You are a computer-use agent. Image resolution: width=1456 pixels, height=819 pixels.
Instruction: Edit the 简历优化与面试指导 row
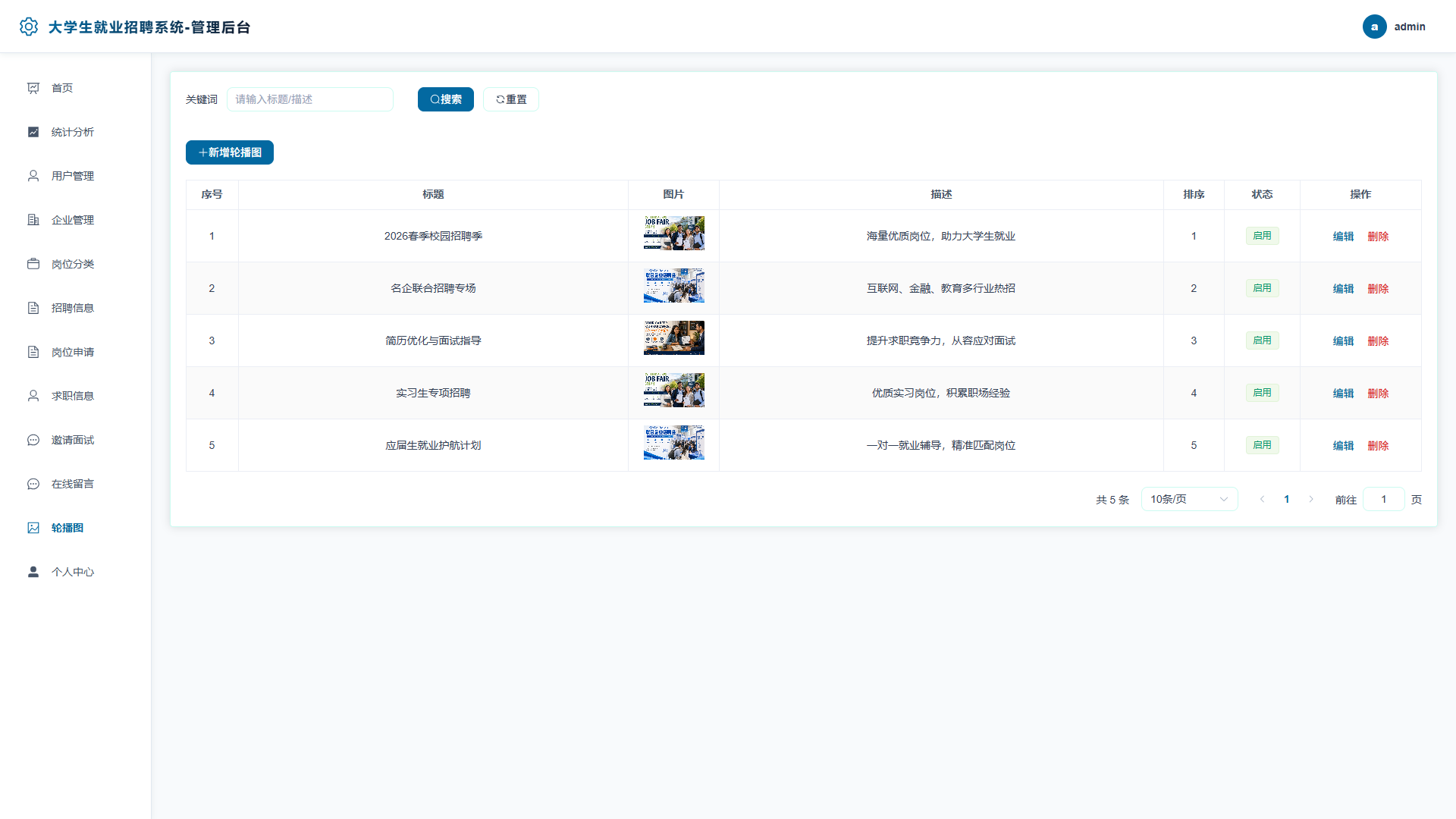click(1343, 341)
